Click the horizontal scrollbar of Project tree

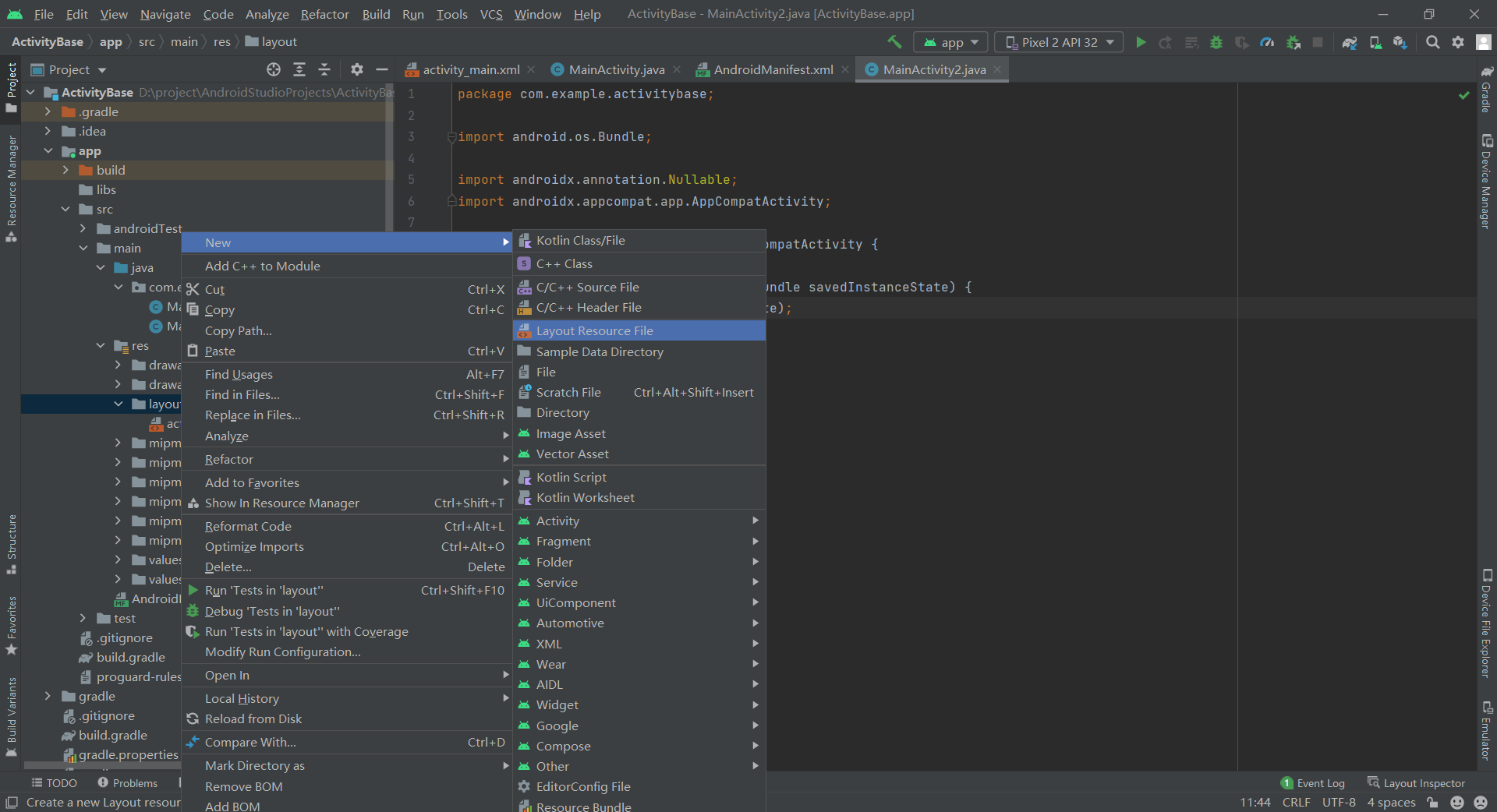[101, 767]
